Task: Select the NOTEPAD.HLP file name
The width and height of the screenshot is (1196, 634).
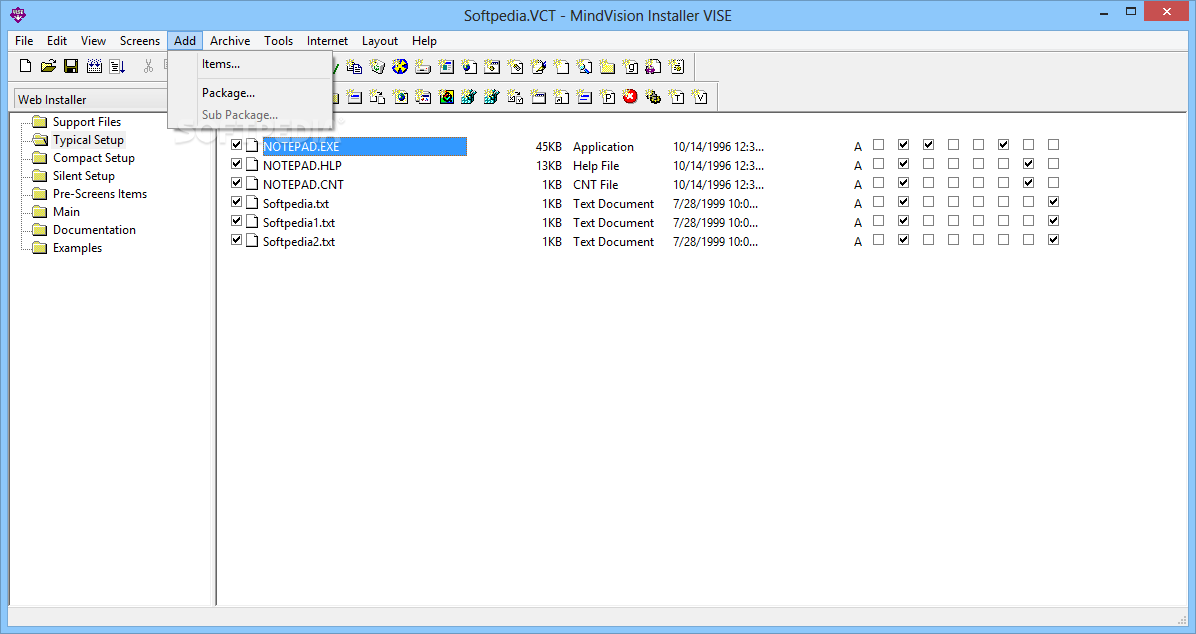Action: pyautogui.click(x=302, y=166)
